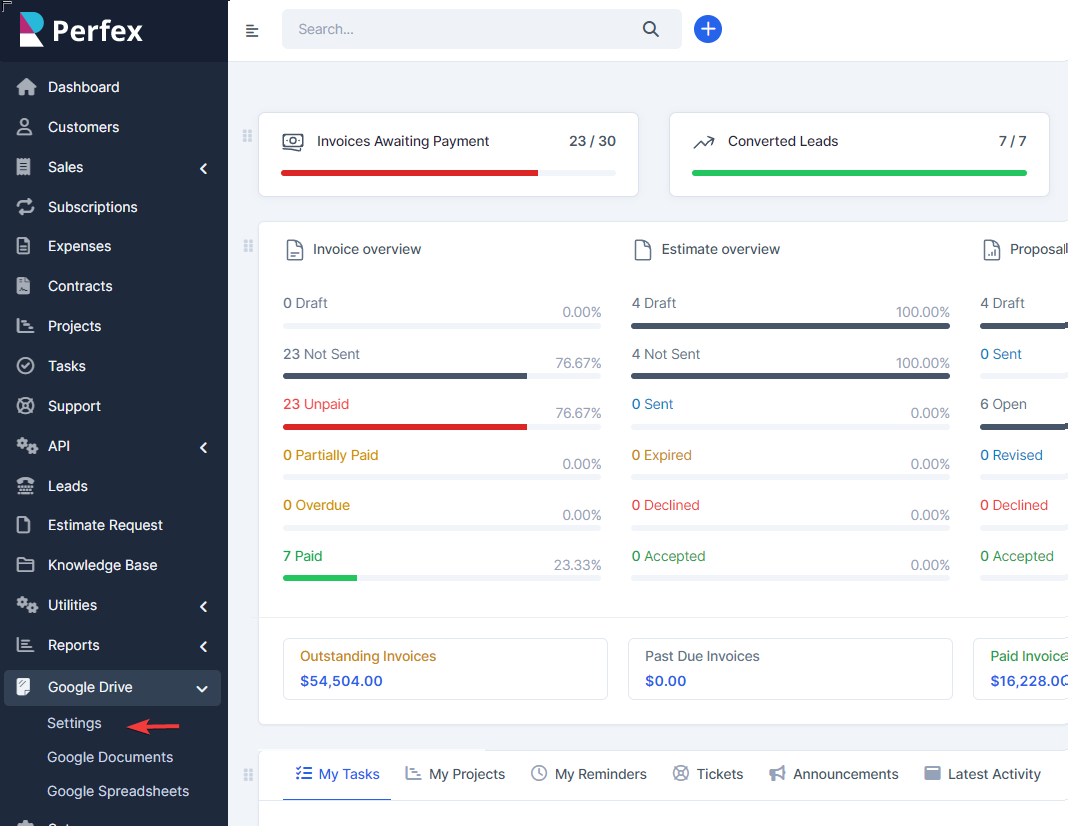Click into the Search input field
1068x826 pixels.
[x=460, y=29]
